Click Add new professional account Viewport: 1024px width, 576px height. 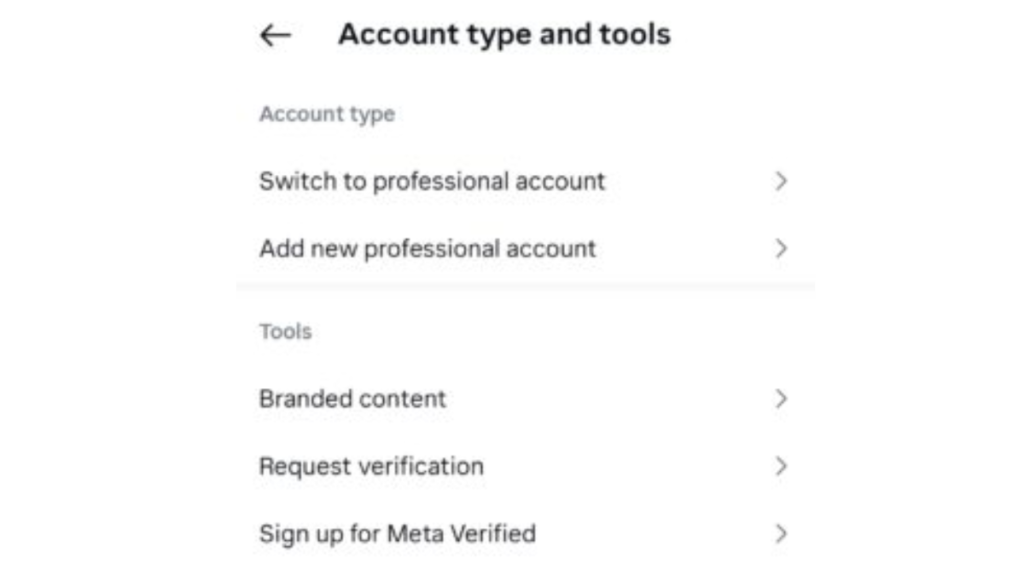click(x=428, y=248)
